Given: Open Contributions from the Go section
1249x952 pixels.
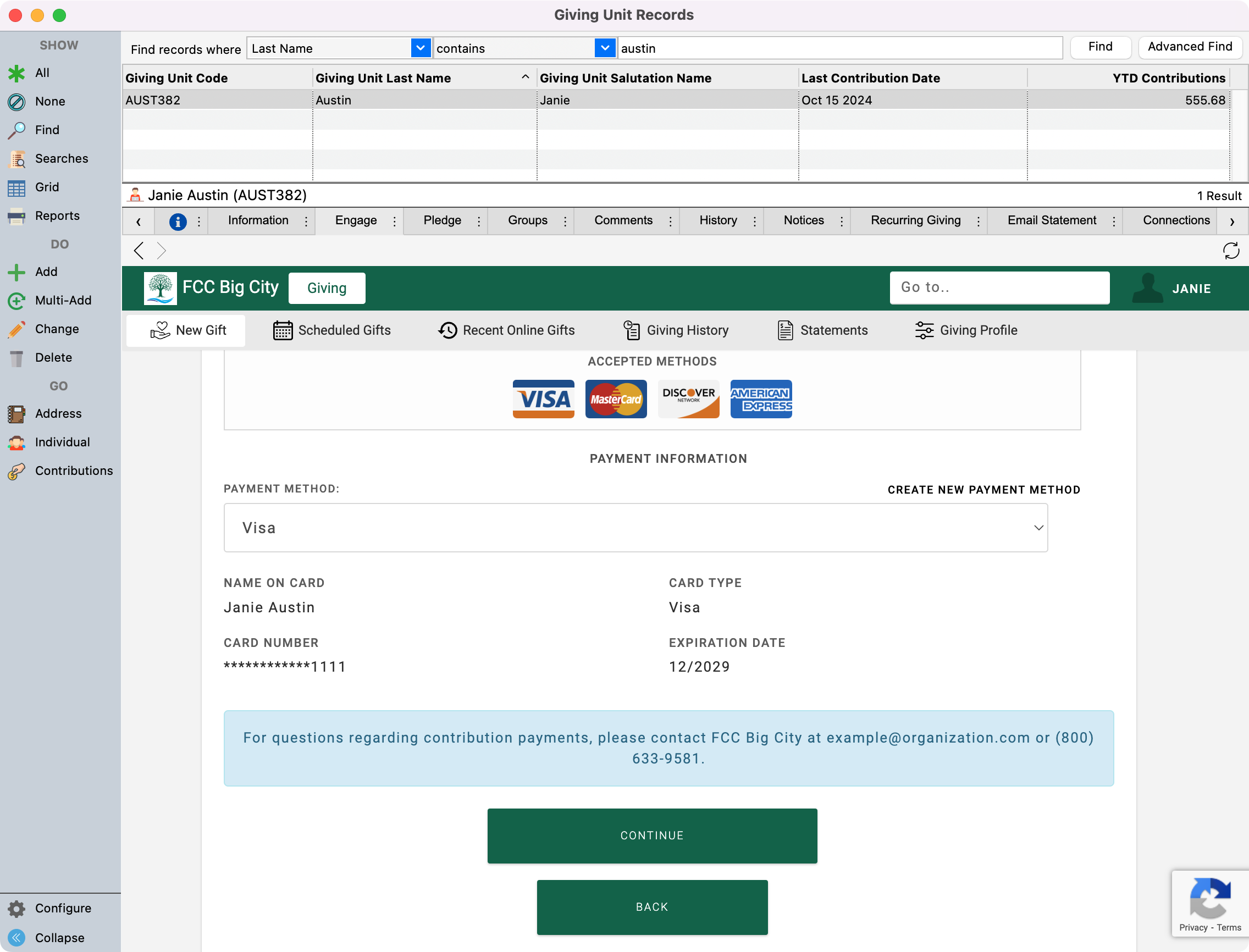Looking at the screenshot, I should click(x=74, y=471).
